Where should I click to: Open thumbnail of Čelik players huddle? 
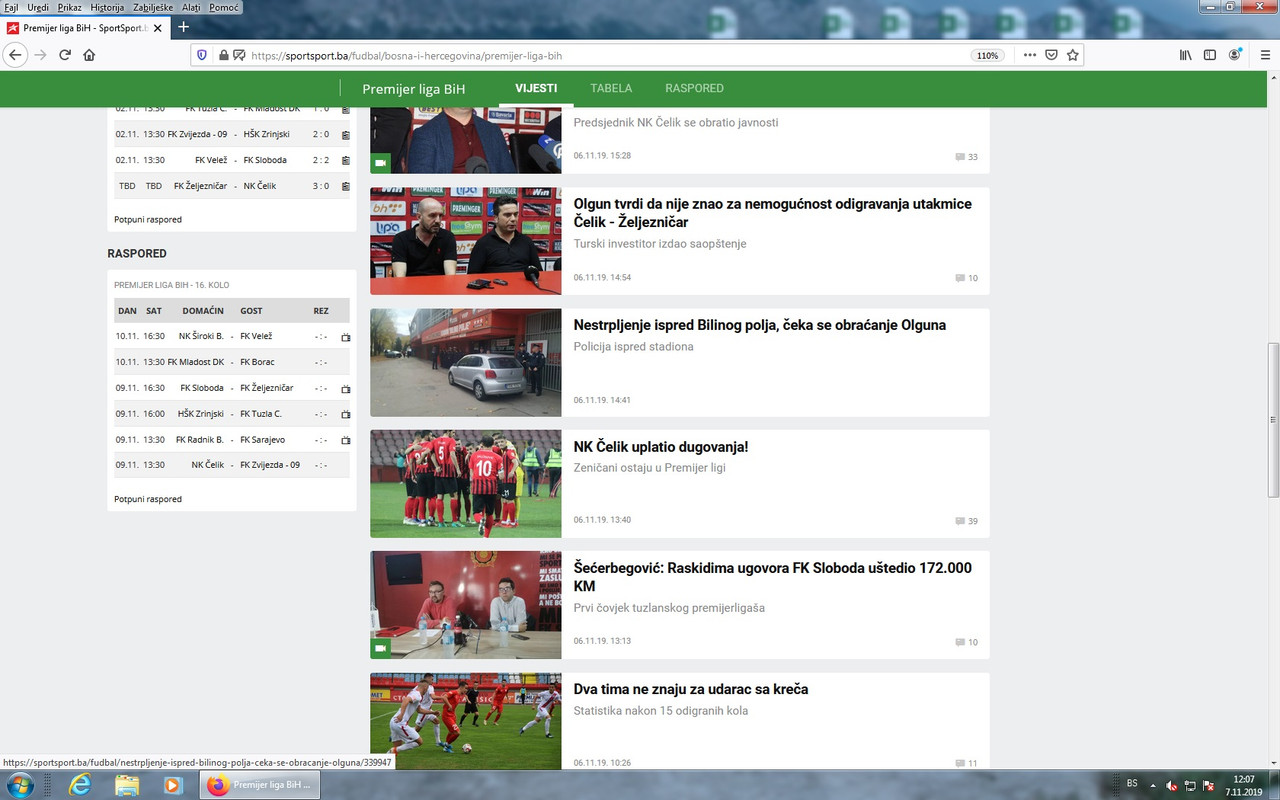click(x=466, y=484)
